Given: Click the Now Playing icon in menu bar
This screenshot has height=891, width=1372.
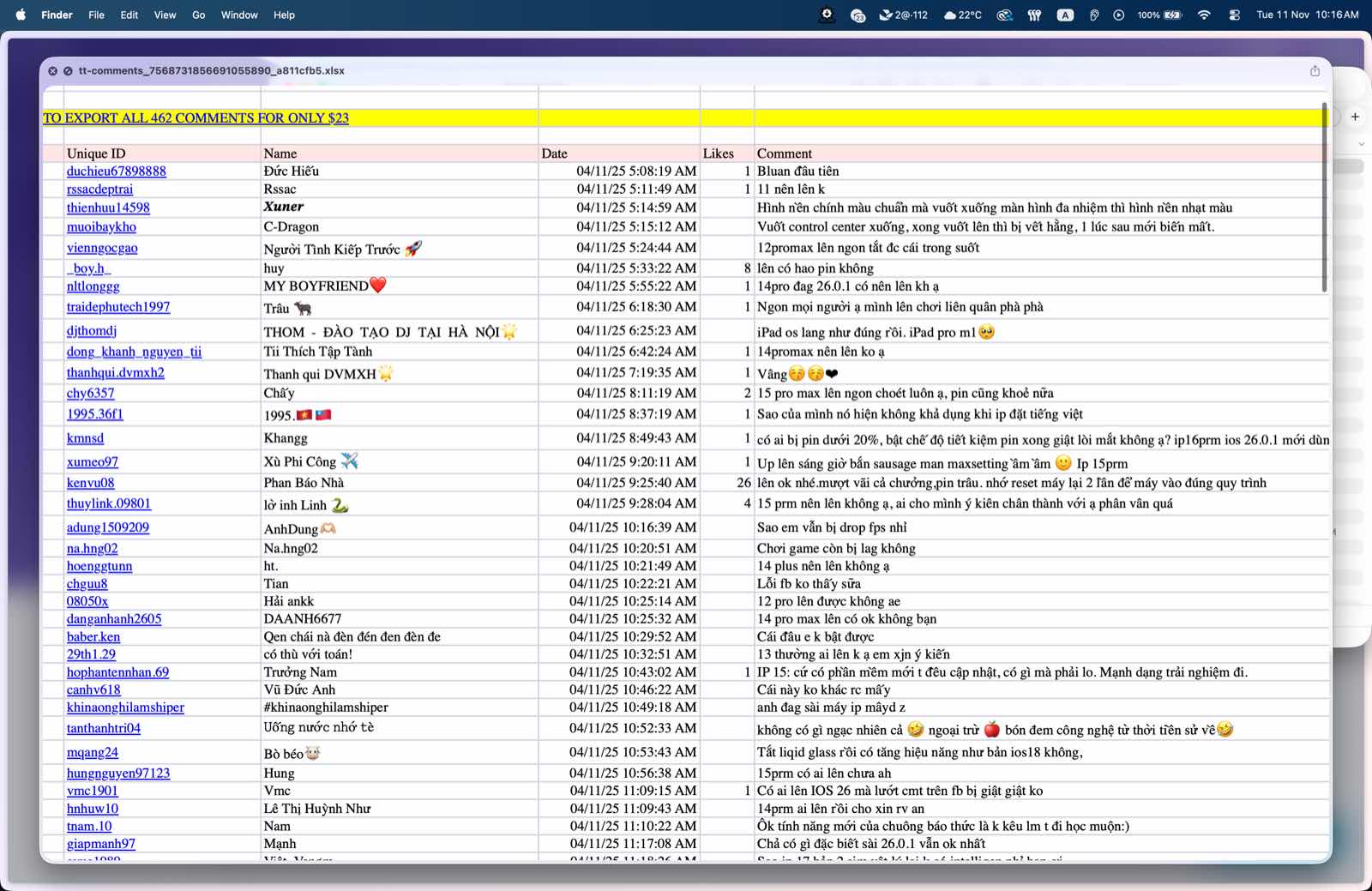Looking at the screenshot, I should click(1118, 15).
